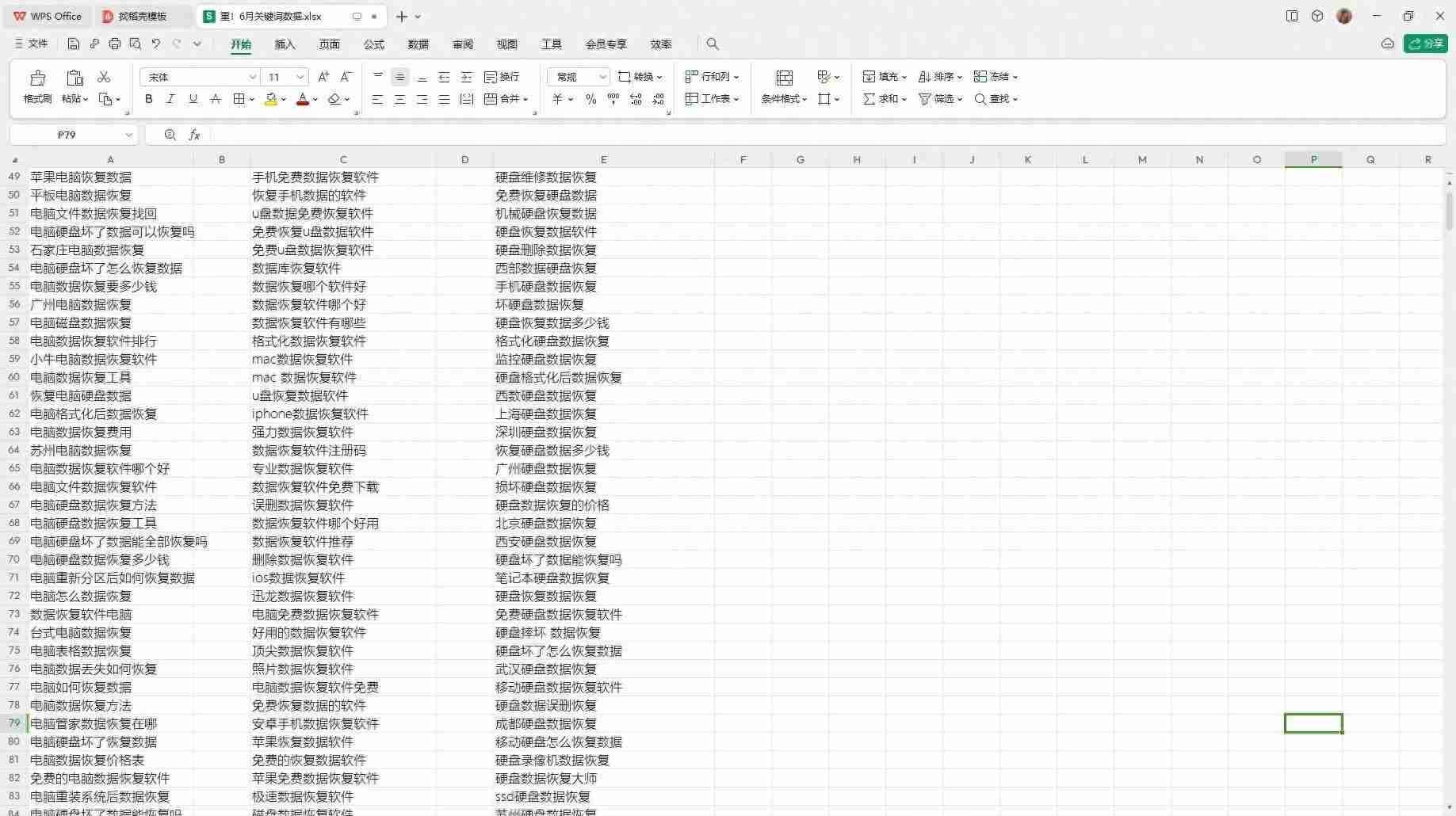Switch to the 公式 Formulas tab

(x=374, y=44)
